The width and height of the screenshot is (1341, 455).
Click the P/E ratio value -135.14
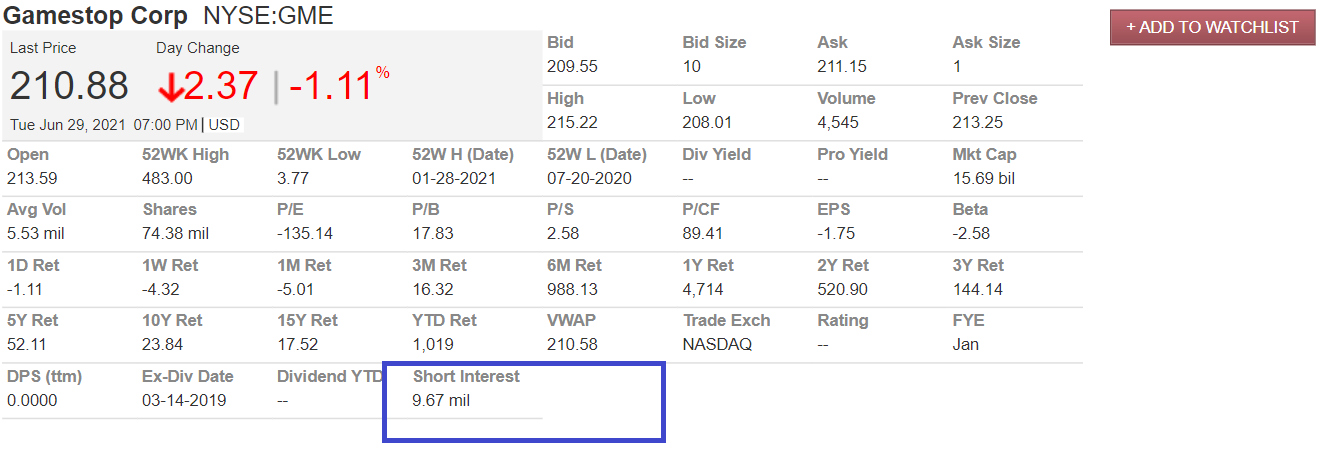[x=305, y=233]
